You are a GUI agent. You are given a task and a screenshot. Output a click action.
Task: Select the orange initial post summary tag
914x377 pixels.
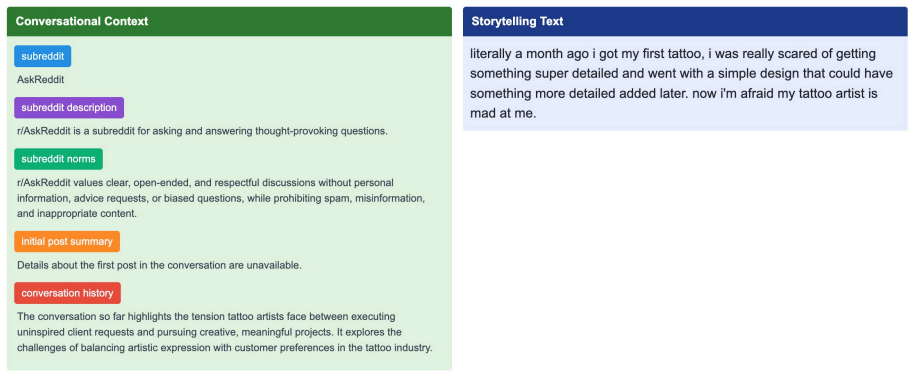tap(67, 242)
